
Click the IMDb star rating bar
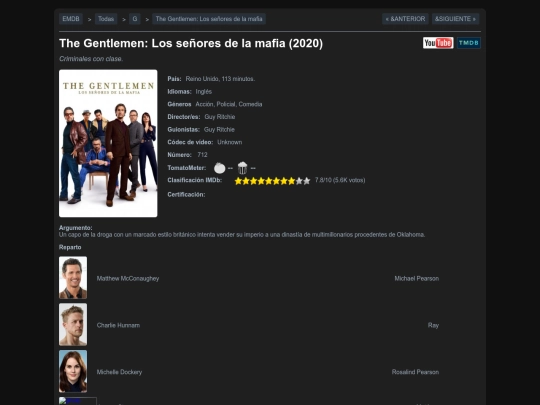[x=272, y=181]
